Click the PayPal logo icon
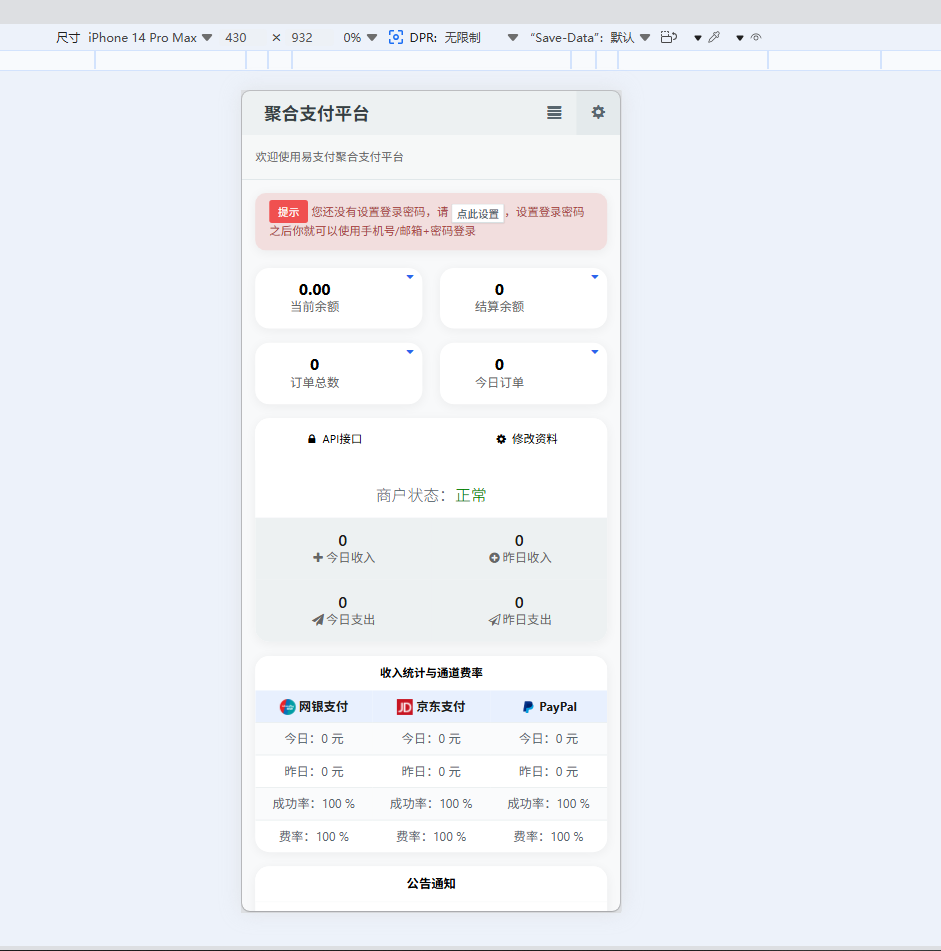 coord(528,707)
